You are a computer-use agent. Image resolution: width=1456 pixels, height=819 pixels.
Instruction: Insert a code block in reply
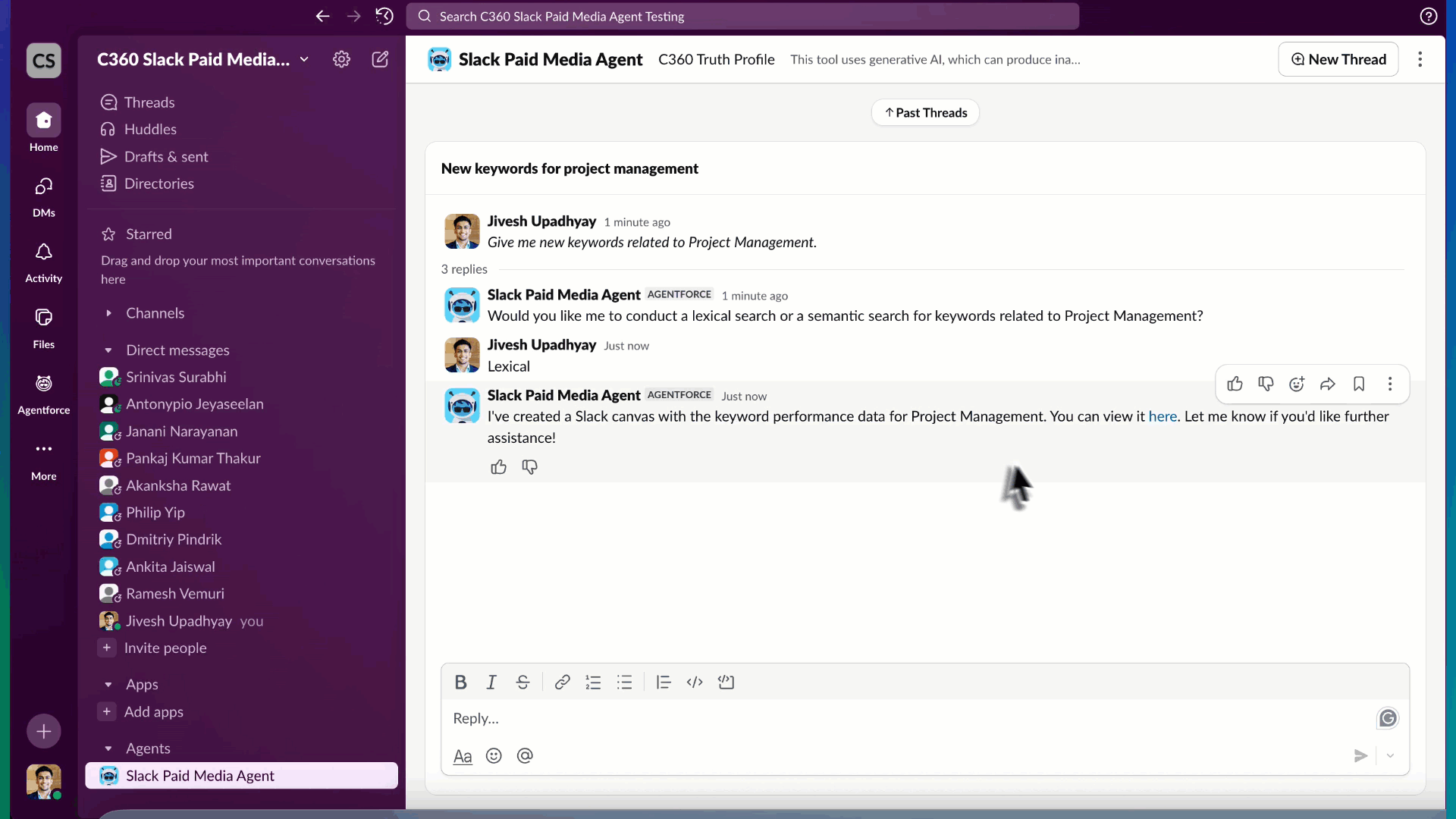[726, 682]
